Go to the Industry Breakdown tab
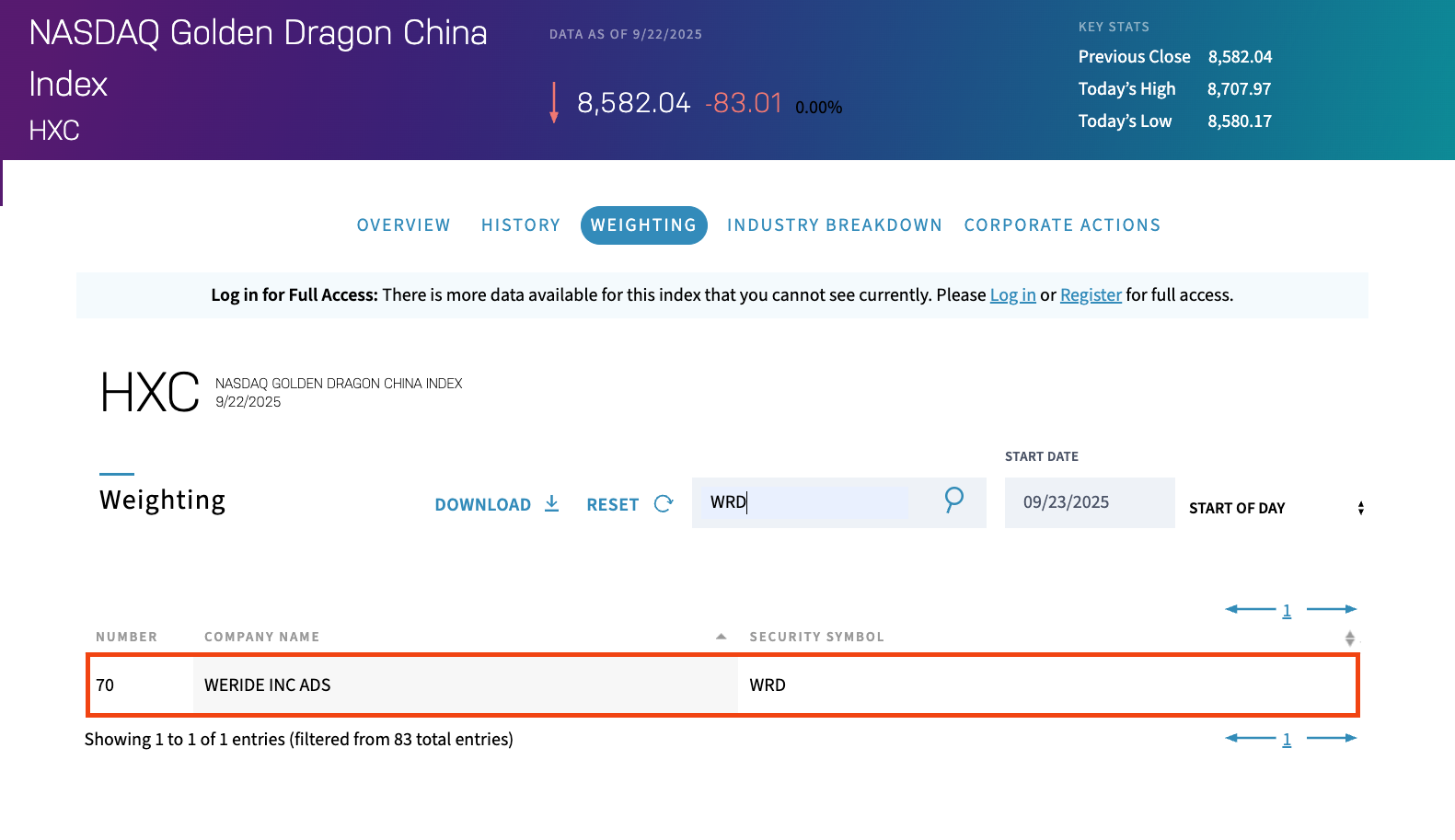This screenshot has width=1455, height=840. point(834,225)
